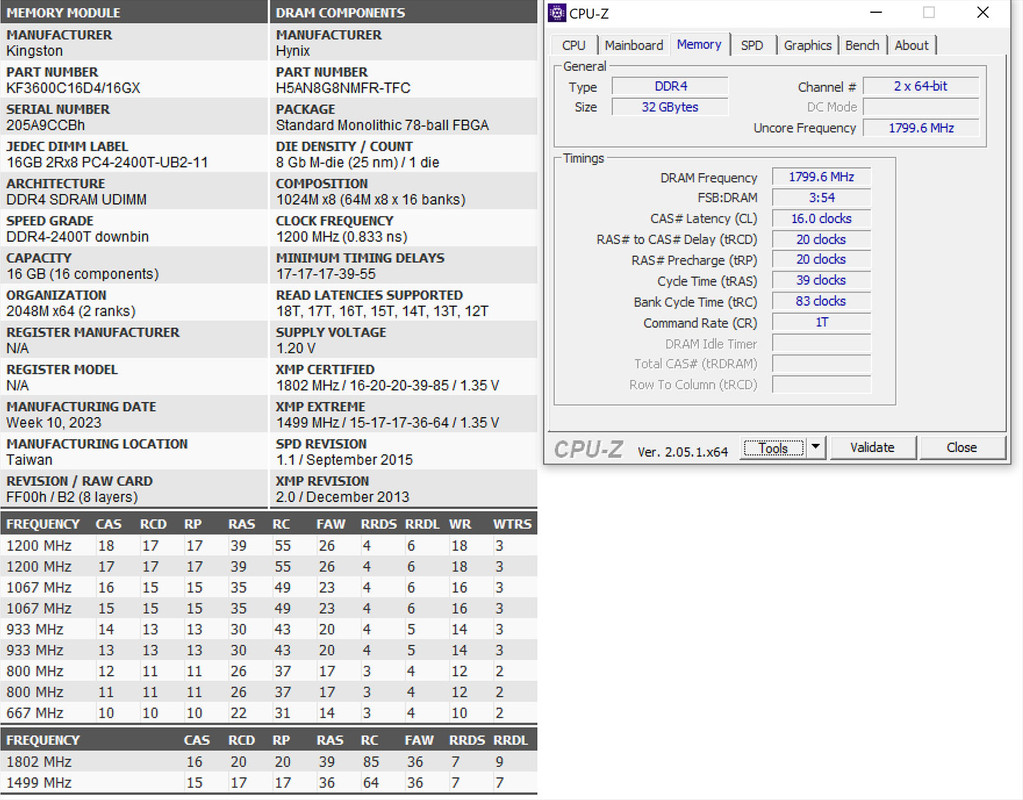Open the SPD tab
This screenshot has height=800, width=1023.
tap(752, 45)
